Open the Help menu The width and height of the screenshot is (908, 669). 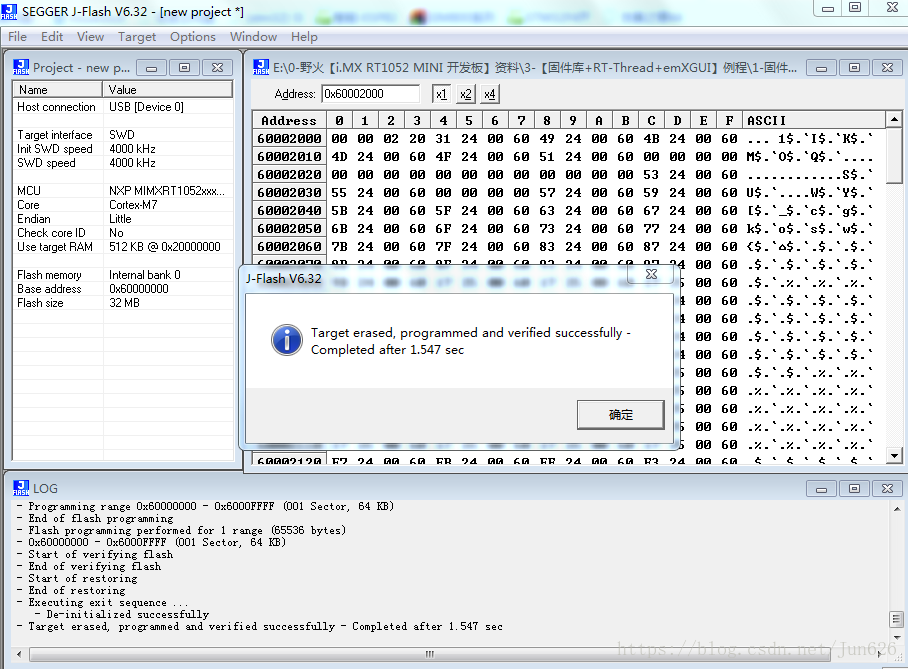(x=304, y=36)
